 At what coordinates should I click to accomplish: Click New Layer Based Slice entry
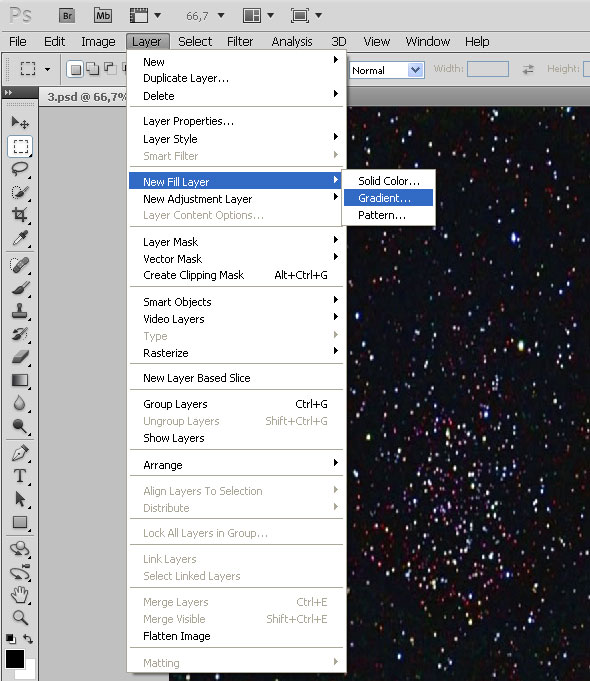237,378
